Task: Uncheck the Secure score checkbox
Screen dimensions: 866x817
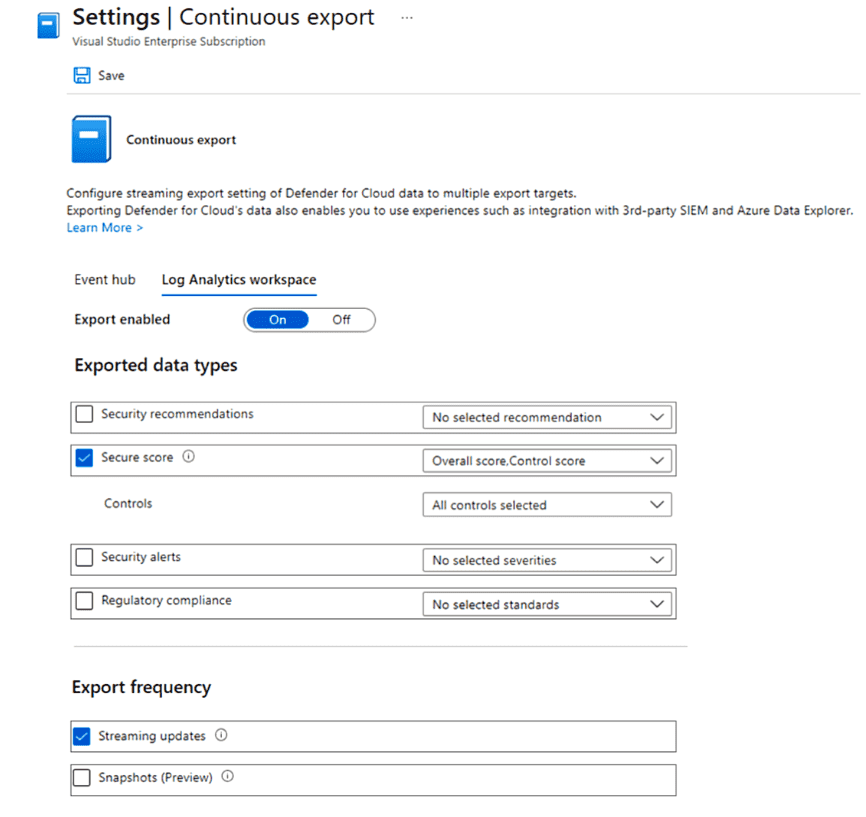Action: pos(85,458)
